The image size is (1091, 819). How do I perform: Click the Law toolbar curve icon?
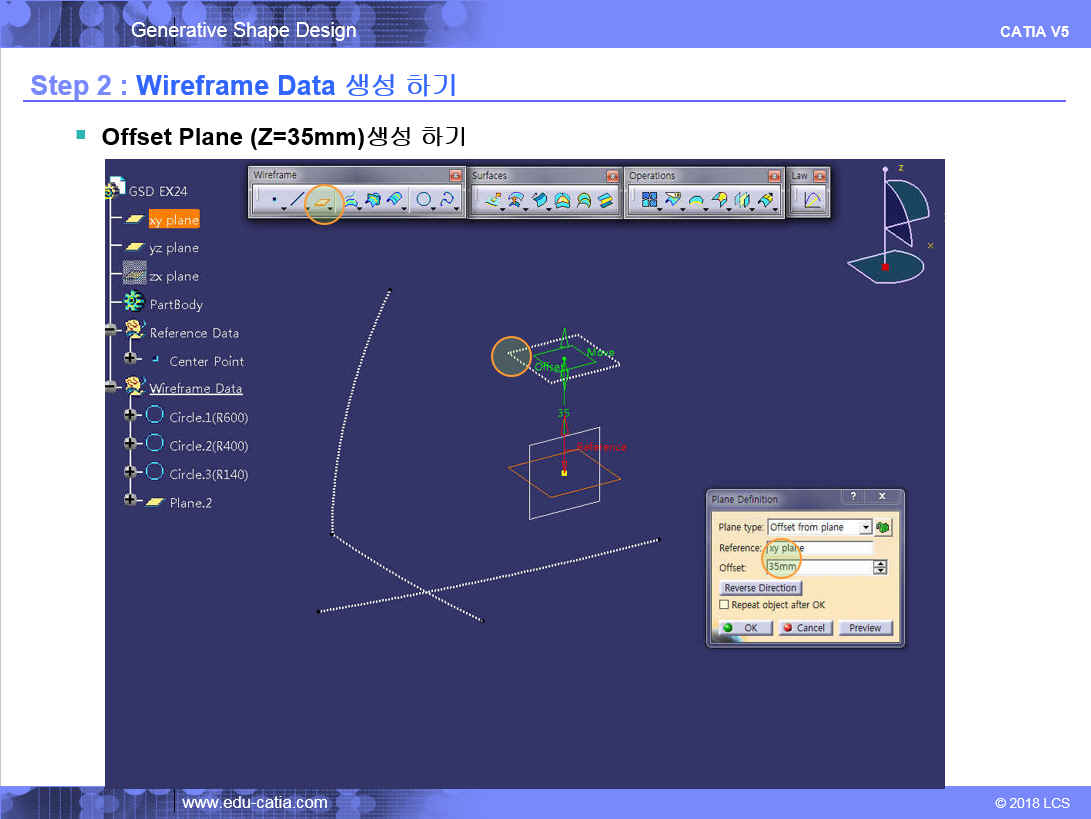[813, 201]
